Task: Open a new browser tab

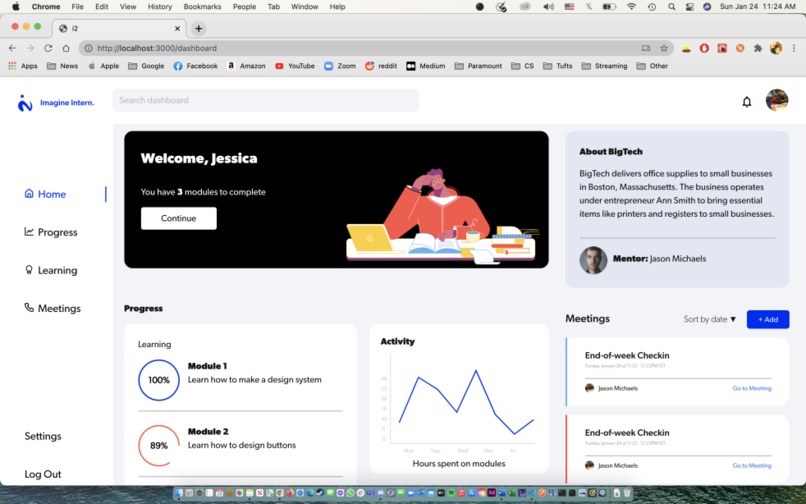Action: (x=198, y=28)
